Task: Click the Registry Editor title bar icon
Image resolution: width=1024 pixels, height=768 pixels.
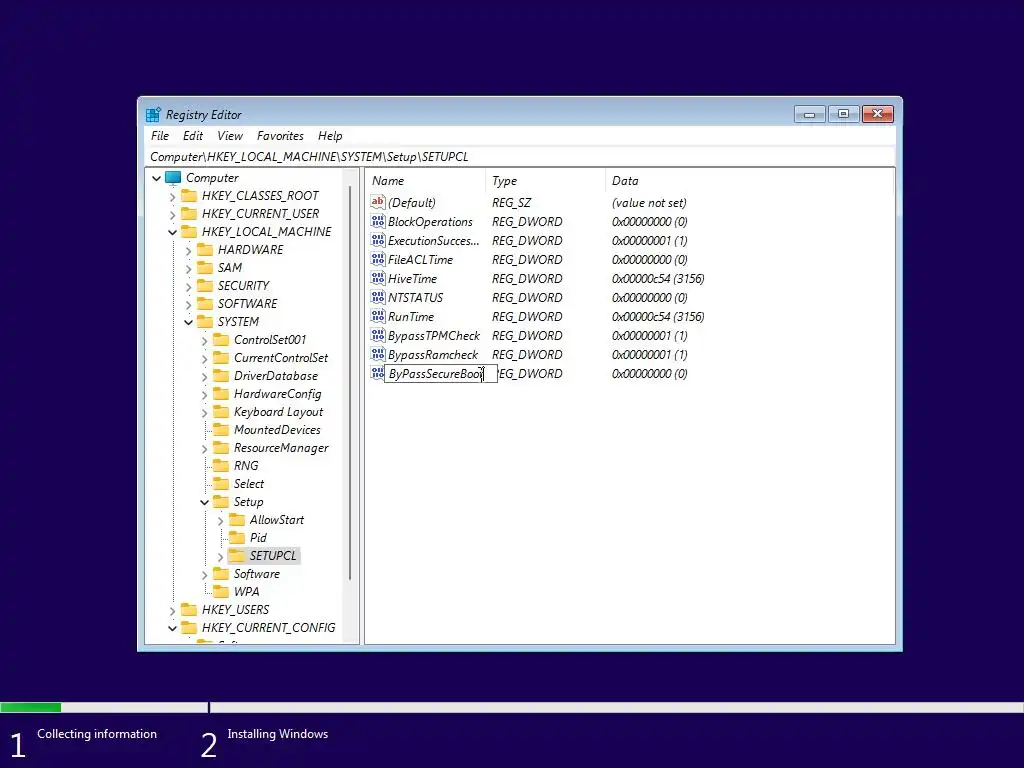Action: (153, 115)
